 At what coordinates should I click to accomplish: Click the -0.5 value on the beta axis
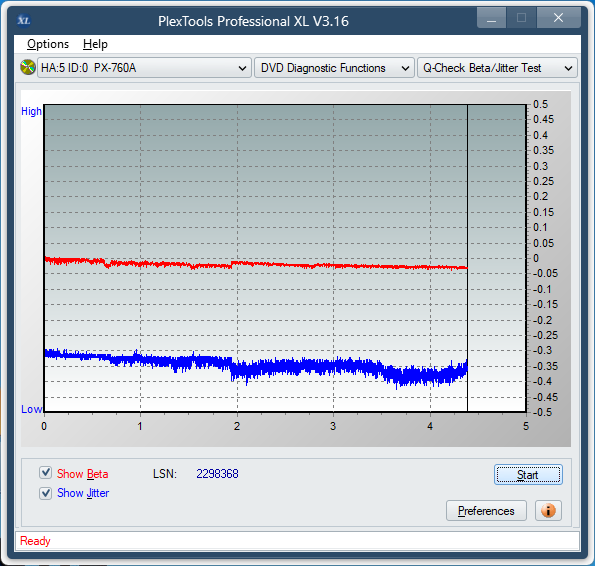click(x=542, y=412)
